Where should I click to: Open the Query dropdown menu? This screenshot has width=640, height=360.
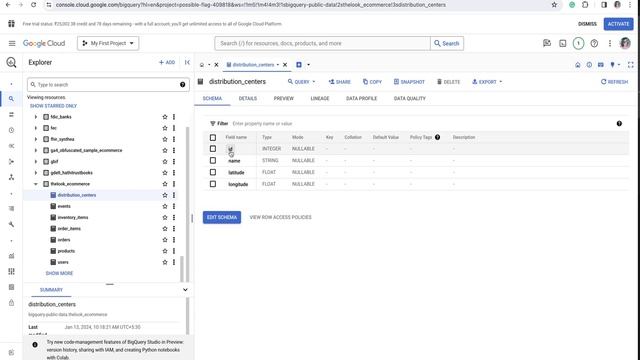(x=302, y=82)
